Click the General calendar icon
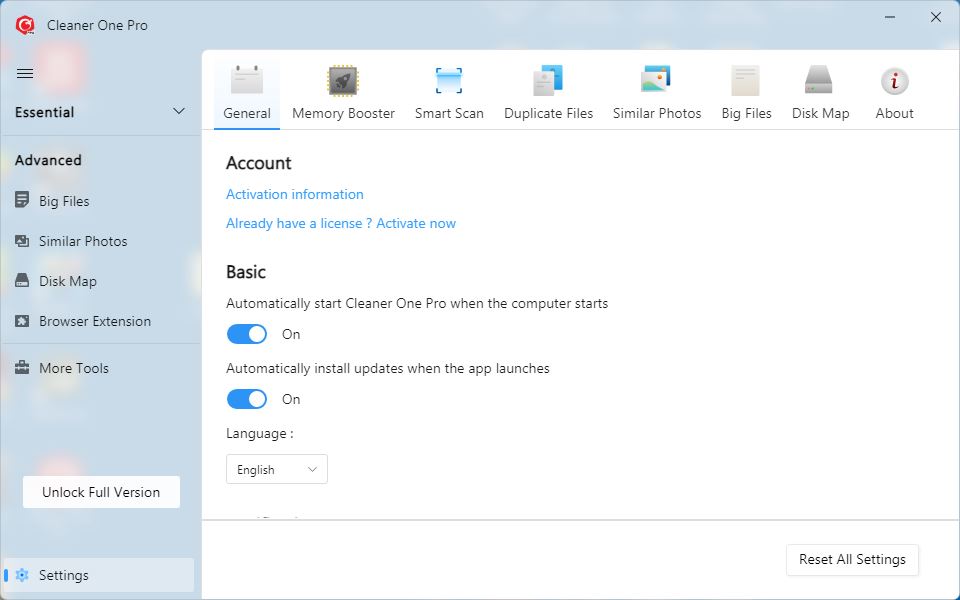Viewport: 960px width, 600px height. 247,80
